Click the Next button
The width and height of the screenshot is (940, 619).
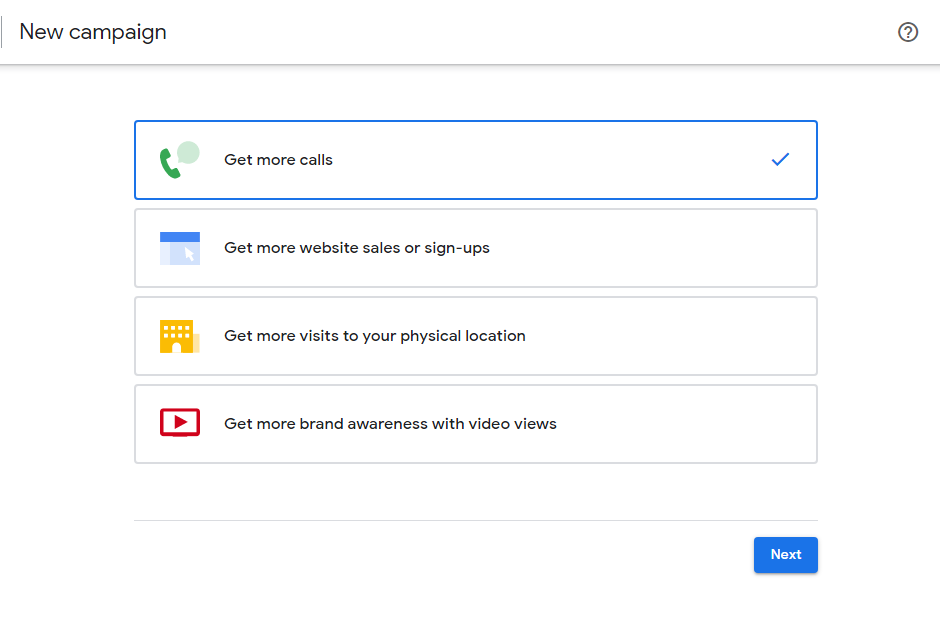point(785,555)
